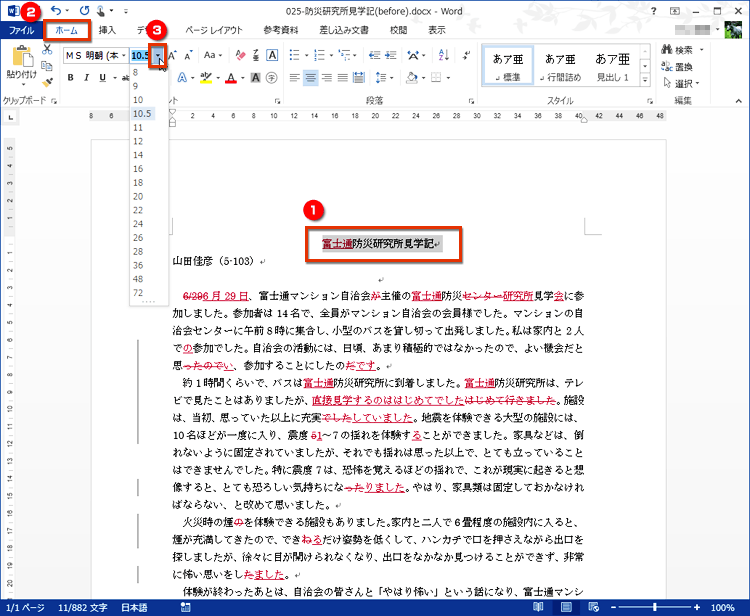Collapse the ribbon with the chevron
Screen dimensions: 750x616
tap(739, 101)
